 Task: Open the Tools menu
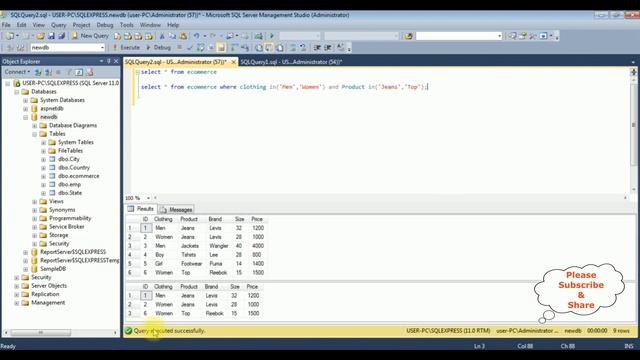[127, 25]
